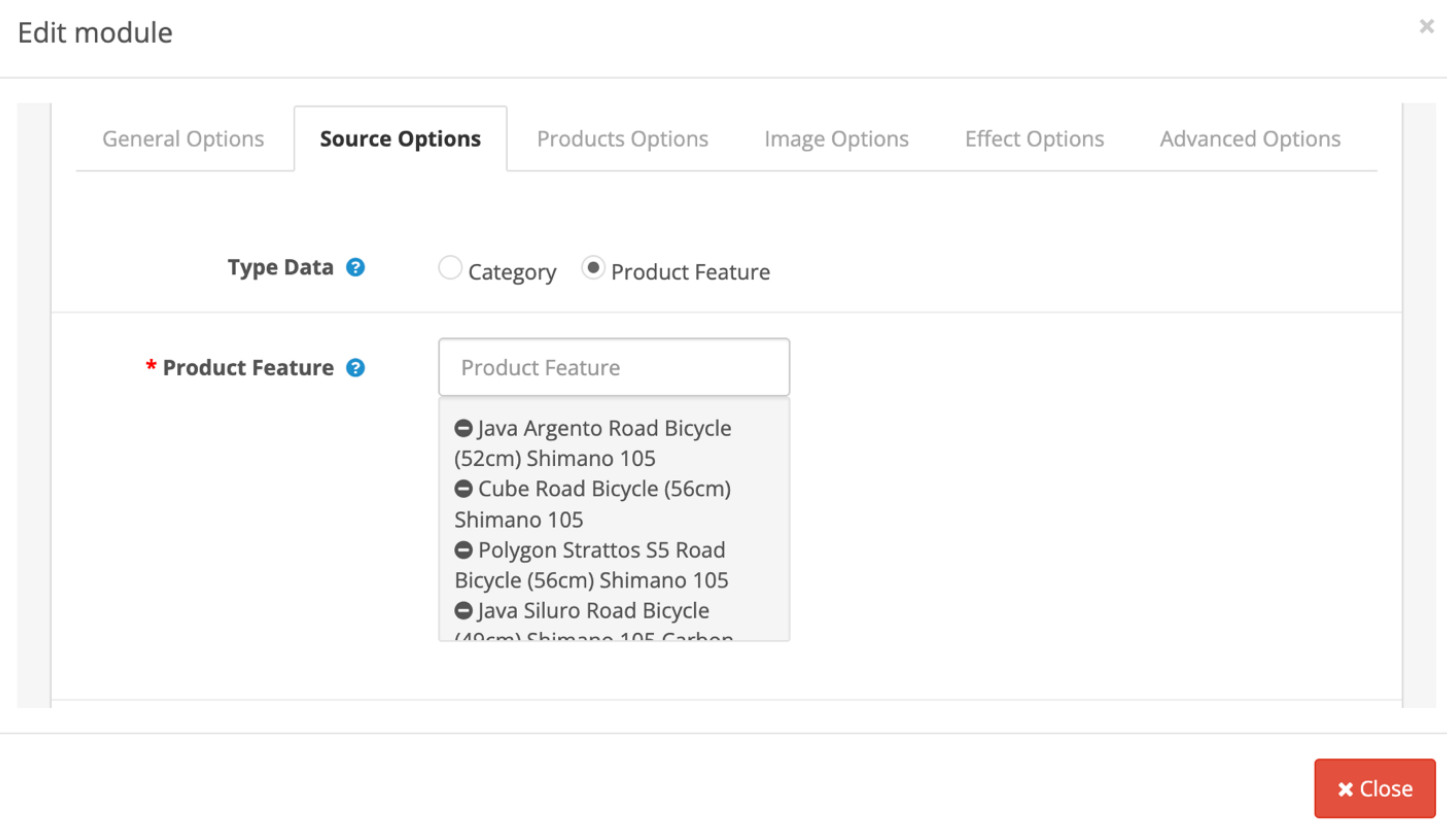Remove Cube Road Bicycle entry
This screenshot has height=823, width=1447.
(463, 490)
